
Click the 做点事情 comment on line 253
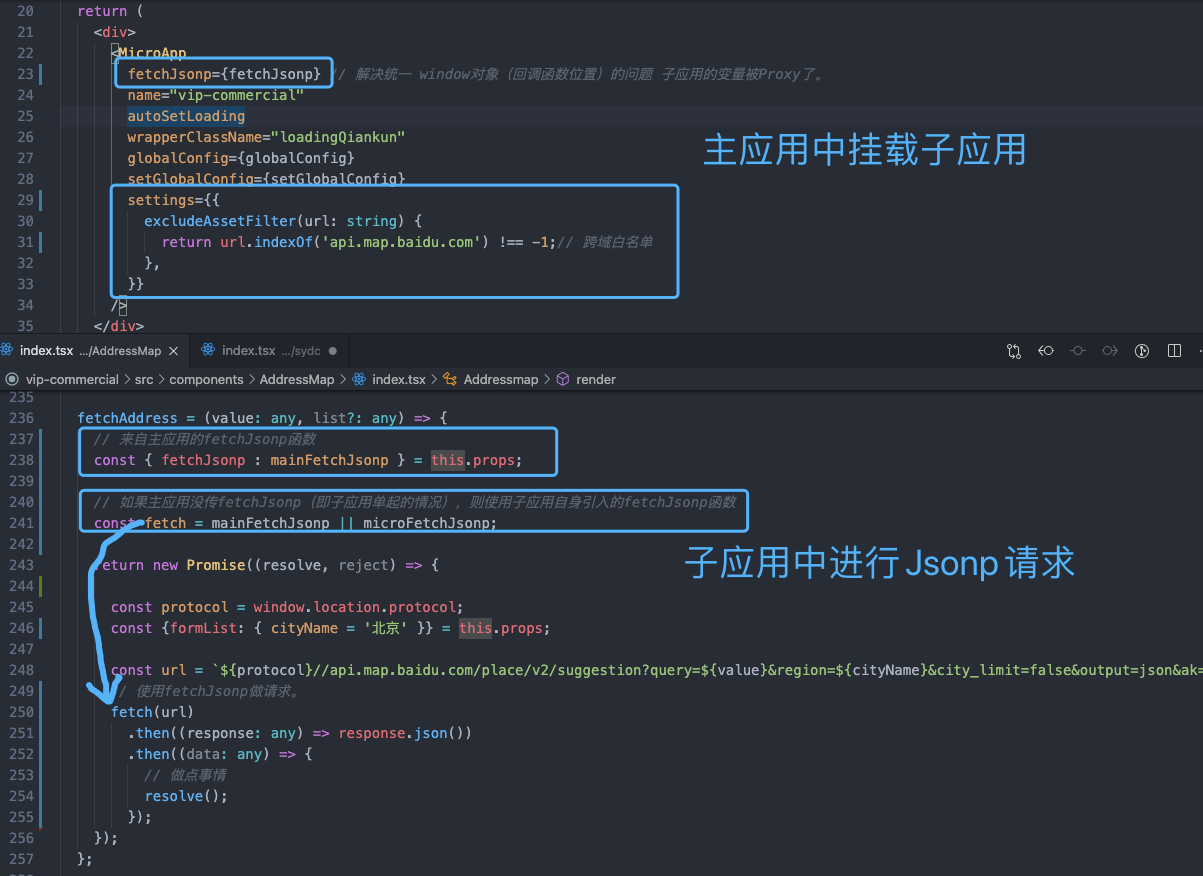pos(186,775)
